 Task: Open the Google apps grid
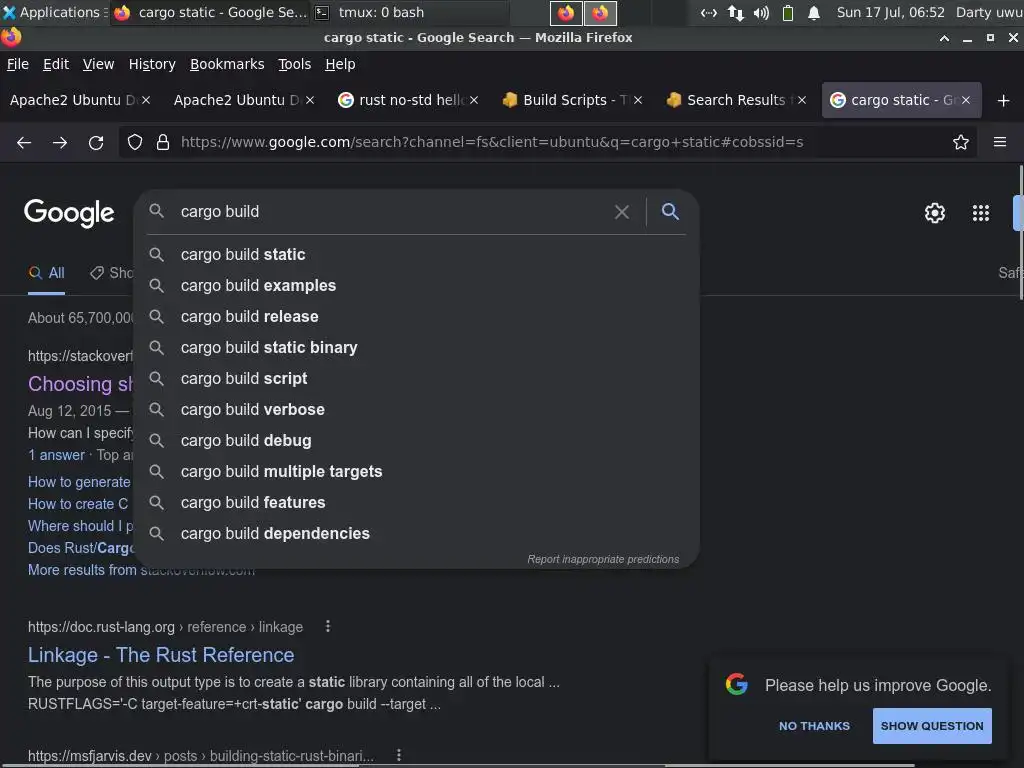tap(980, 213)
